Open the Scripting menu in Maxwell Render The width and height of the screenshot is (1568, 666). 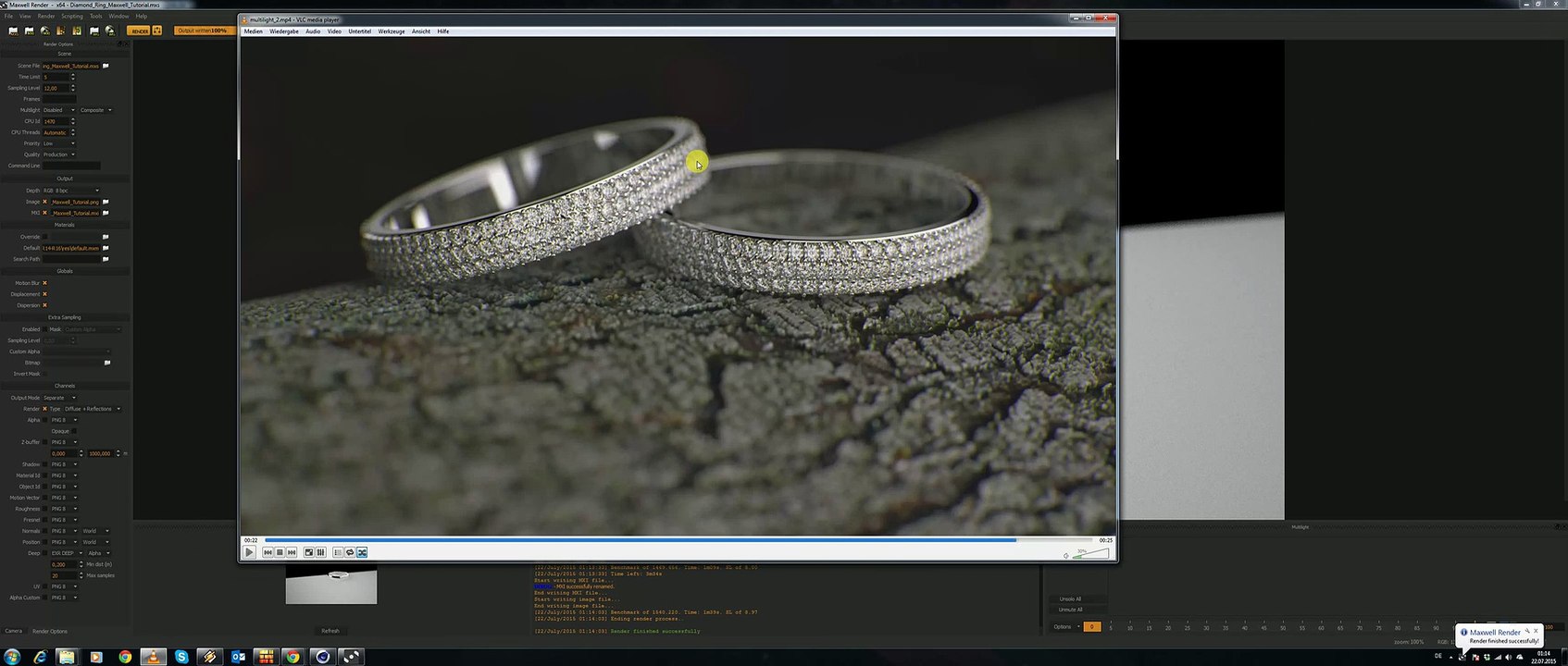click(x=71, y=16)
